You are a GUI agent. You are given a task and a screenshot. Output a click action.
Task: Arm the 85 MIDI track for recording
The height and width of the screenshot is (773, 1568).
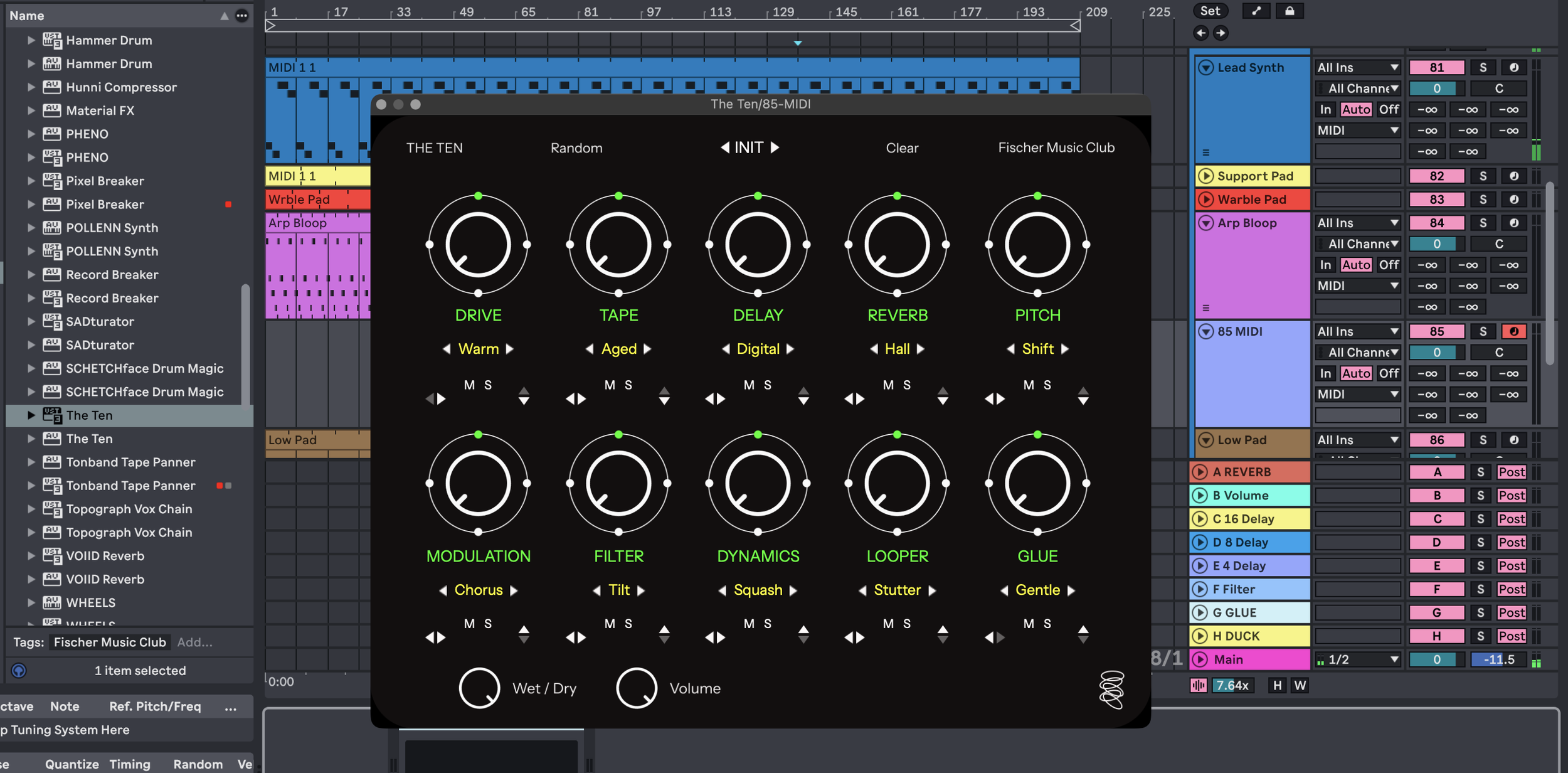1513,331
